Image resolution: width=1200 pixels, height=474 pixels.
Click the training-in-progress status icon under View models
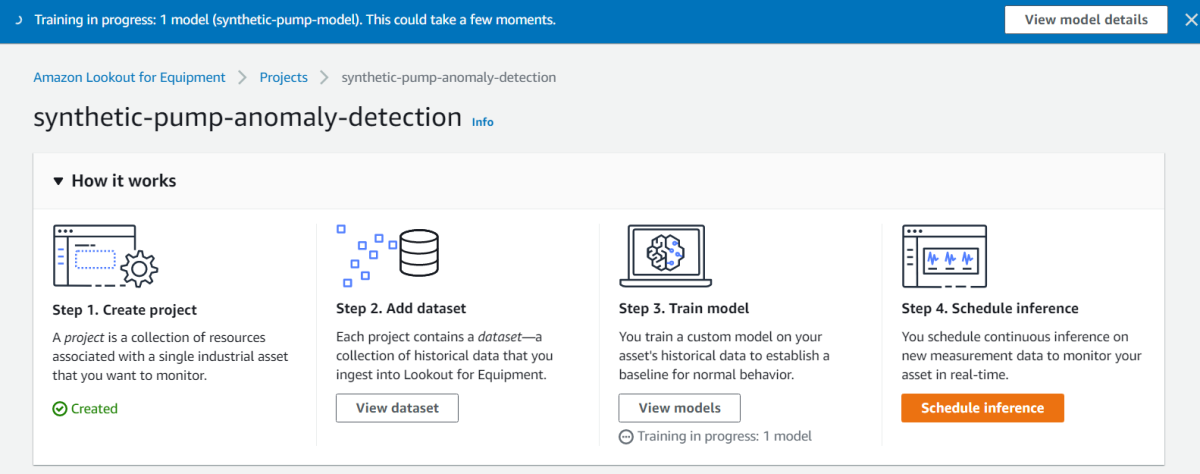click(626, 436)
